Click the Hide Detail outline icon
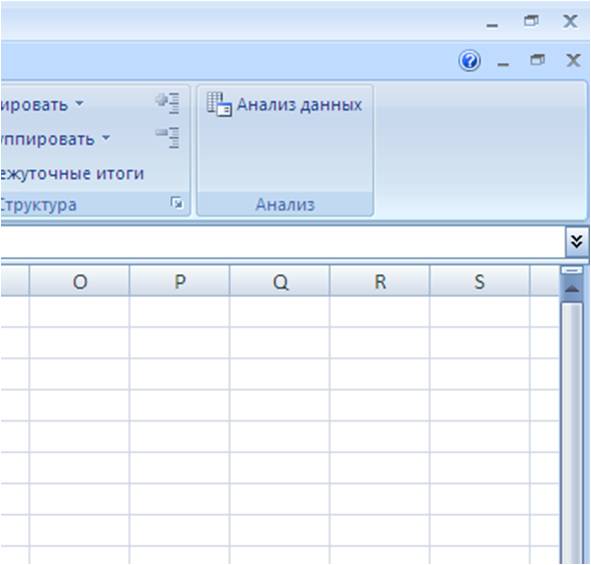 [168, 138]
